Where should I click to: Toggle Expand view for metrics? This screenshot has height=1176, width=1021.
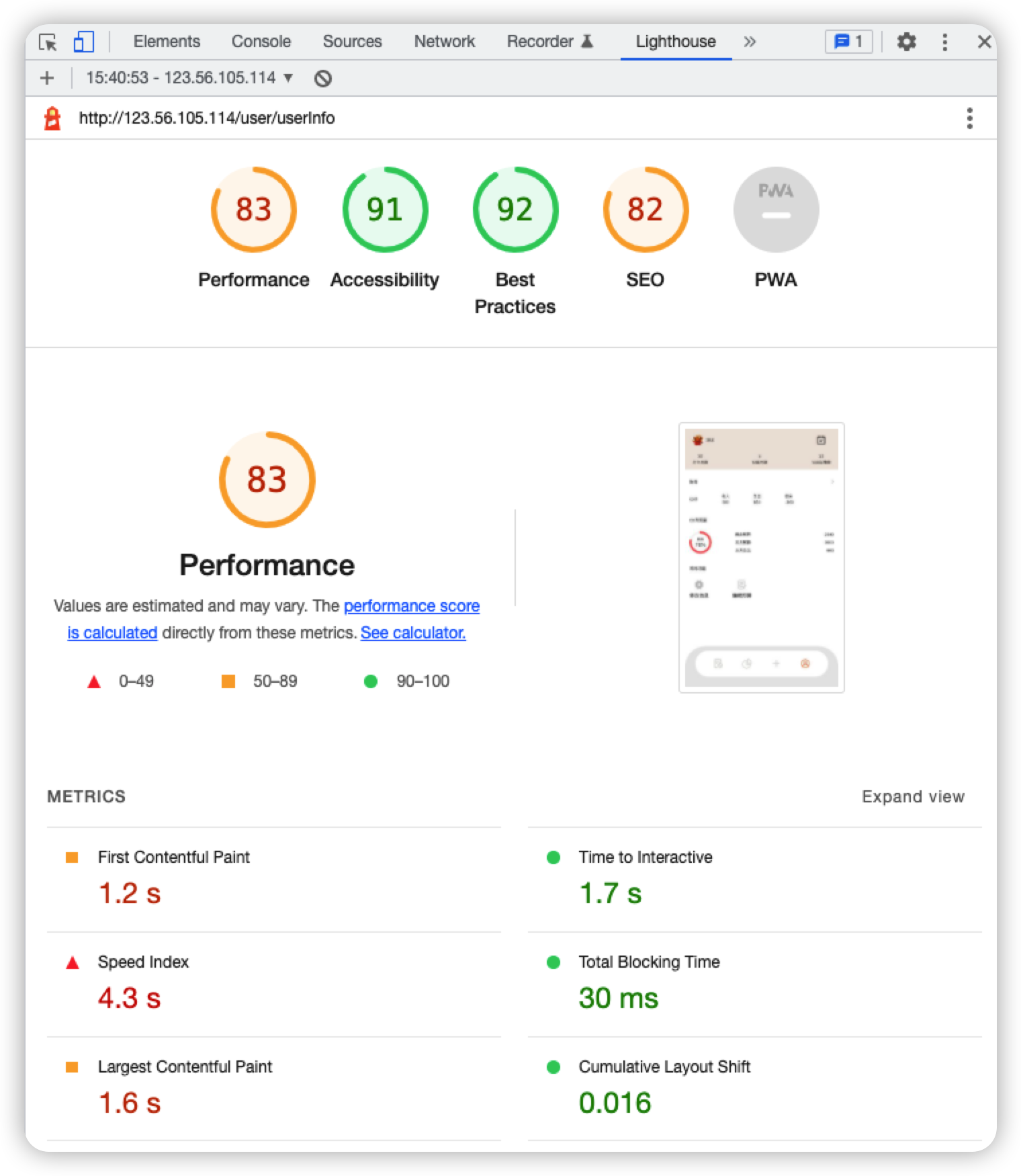click(913, 797)
